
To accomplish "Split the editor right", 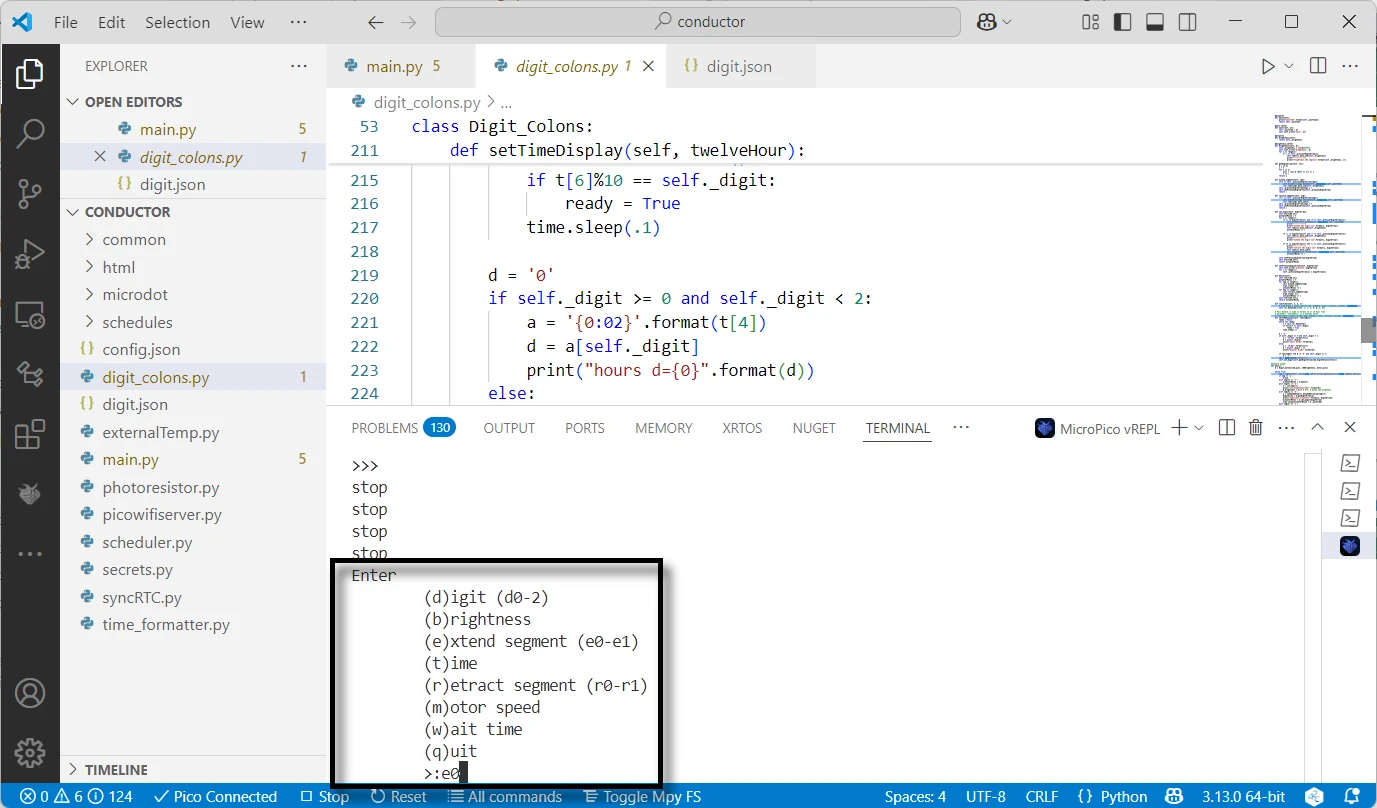I will [x=1318, y=66].
